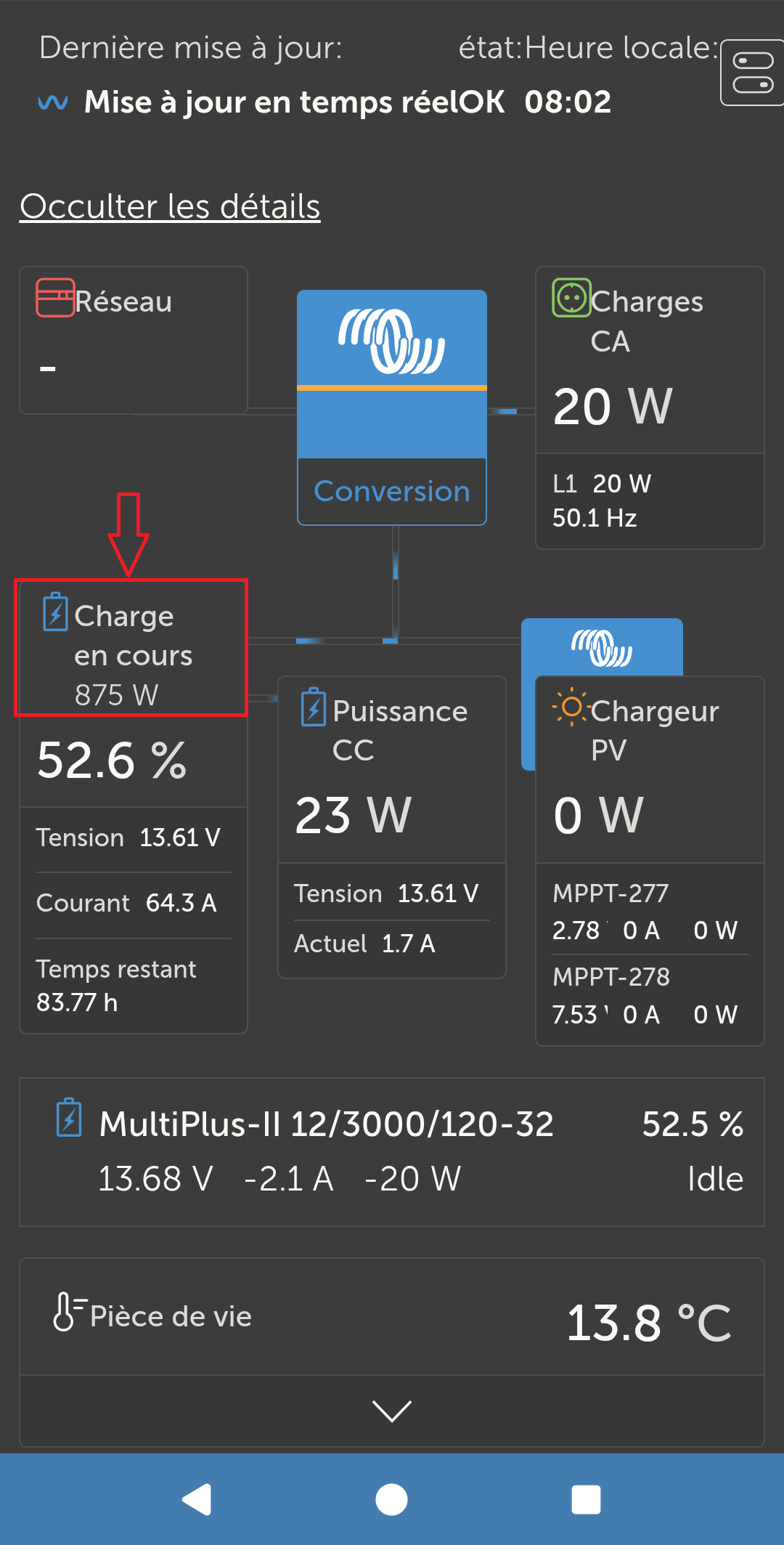The width and height of the screenshot is (784, 1545).
Task: Click Occulter les détails link
Action: [x=170, y=207]
